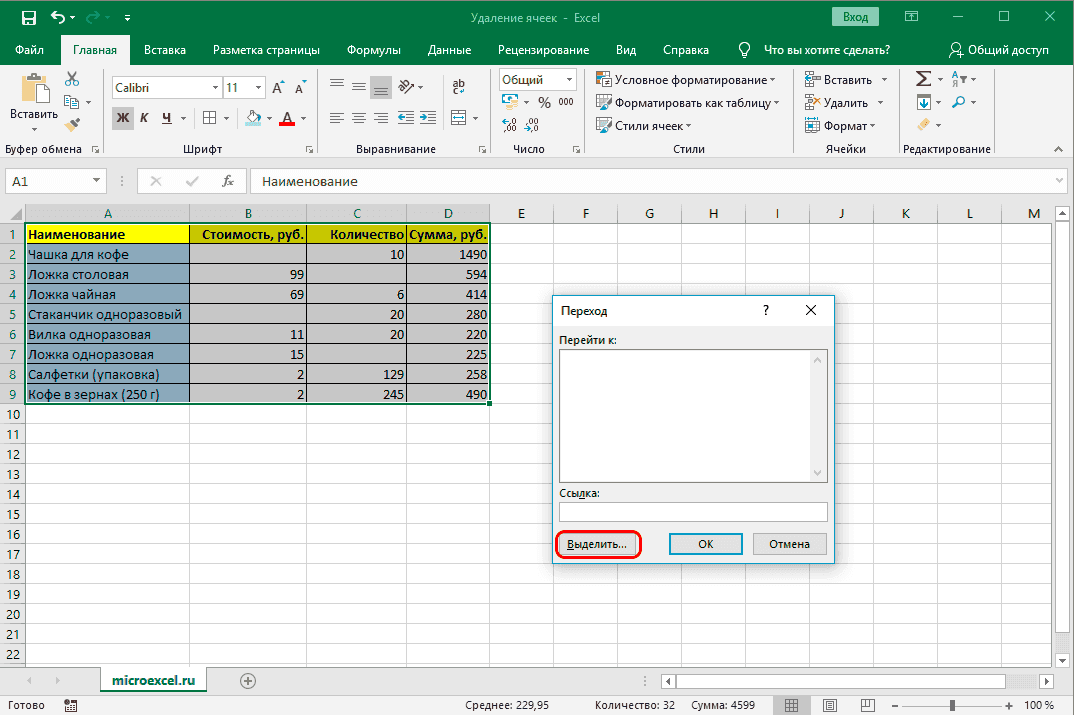The height and width of the screenshot is (715, 1074).
Task: Click the Ссылка input field
Action: [693, 512]
